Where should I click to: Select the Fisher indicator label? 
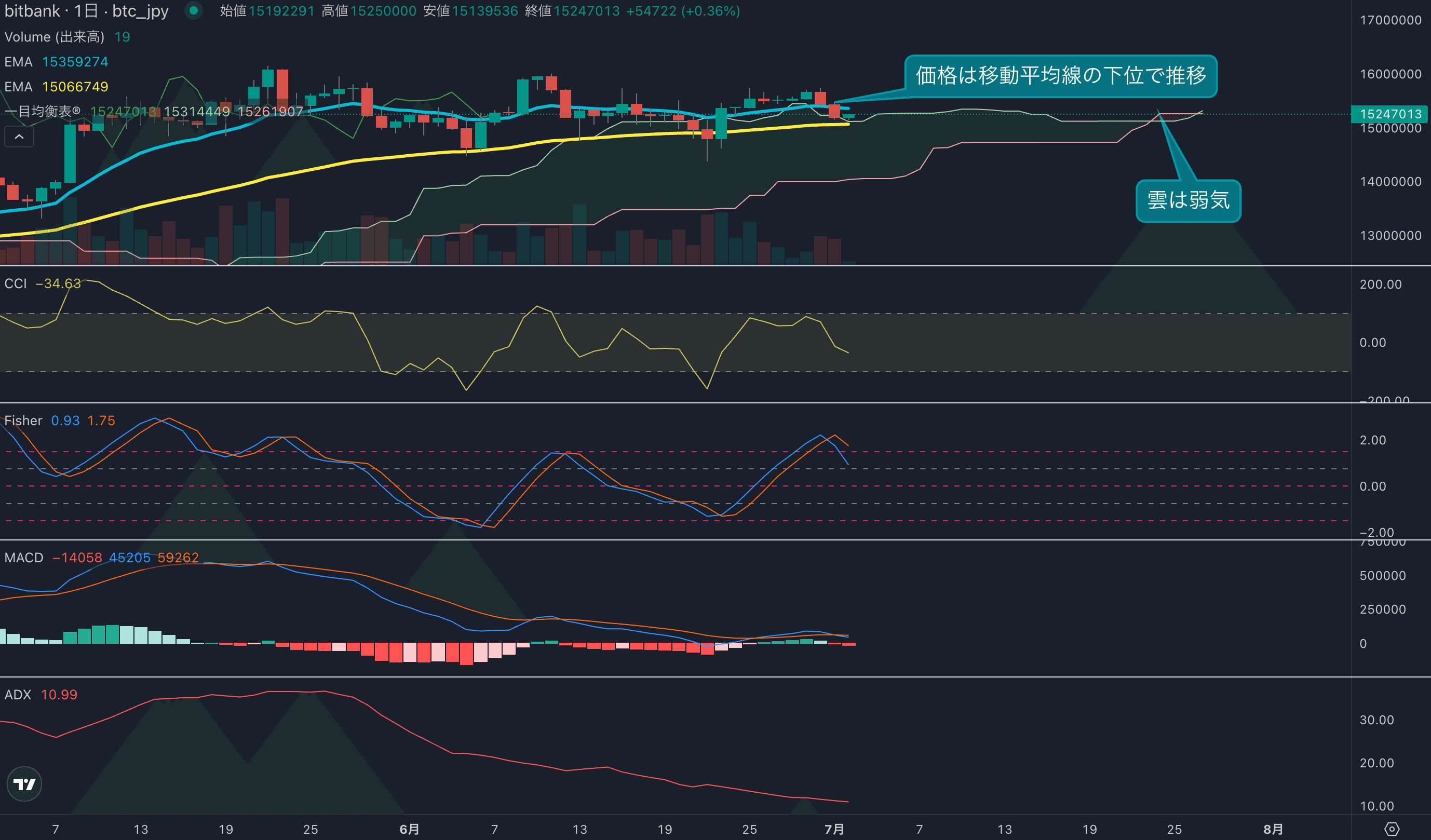pos(23,421)
